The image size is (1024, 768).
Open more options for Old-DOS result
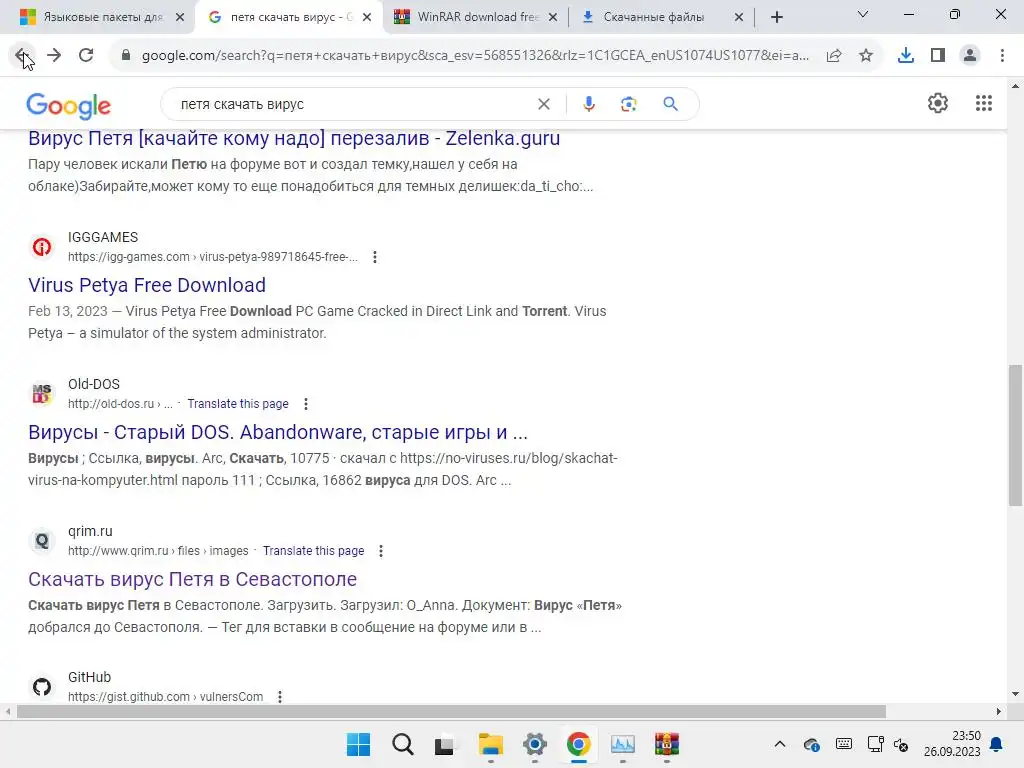[x=306, y=404]
